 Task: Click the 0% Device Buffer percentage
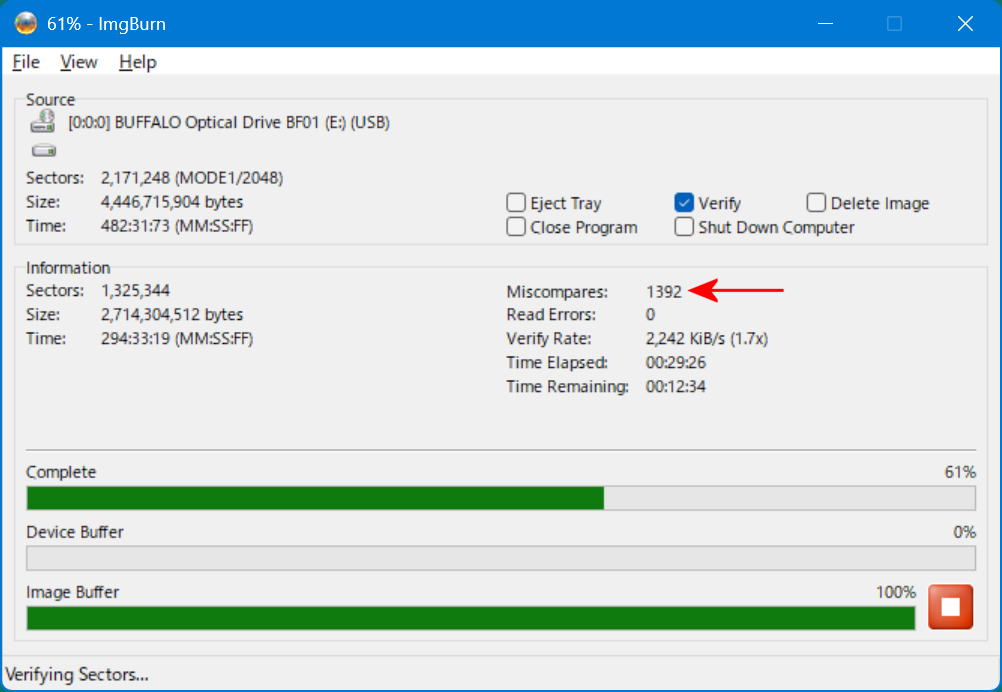964,532
